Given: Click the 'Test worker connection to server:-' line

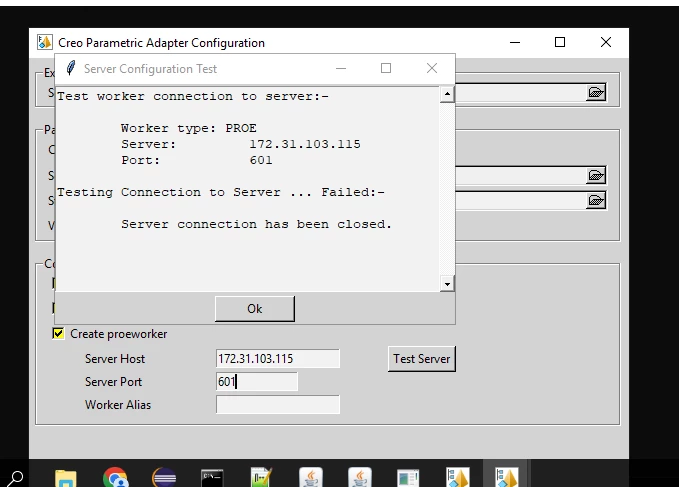Looking at the screenshot, I should (193, 96).
